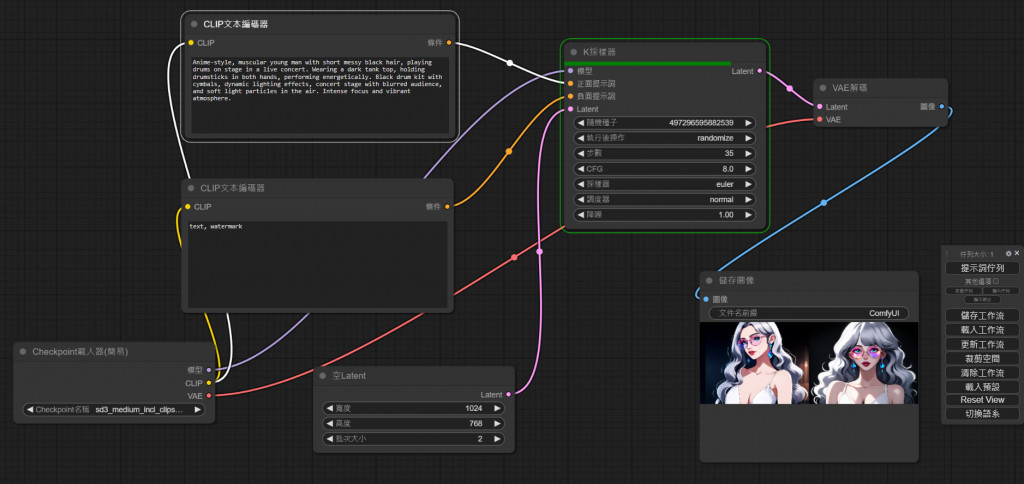Click right arrow of Checkpoint名稱 selector
Image resolution: width=1024 pixels, height=484 pixels.
[197, 410]
